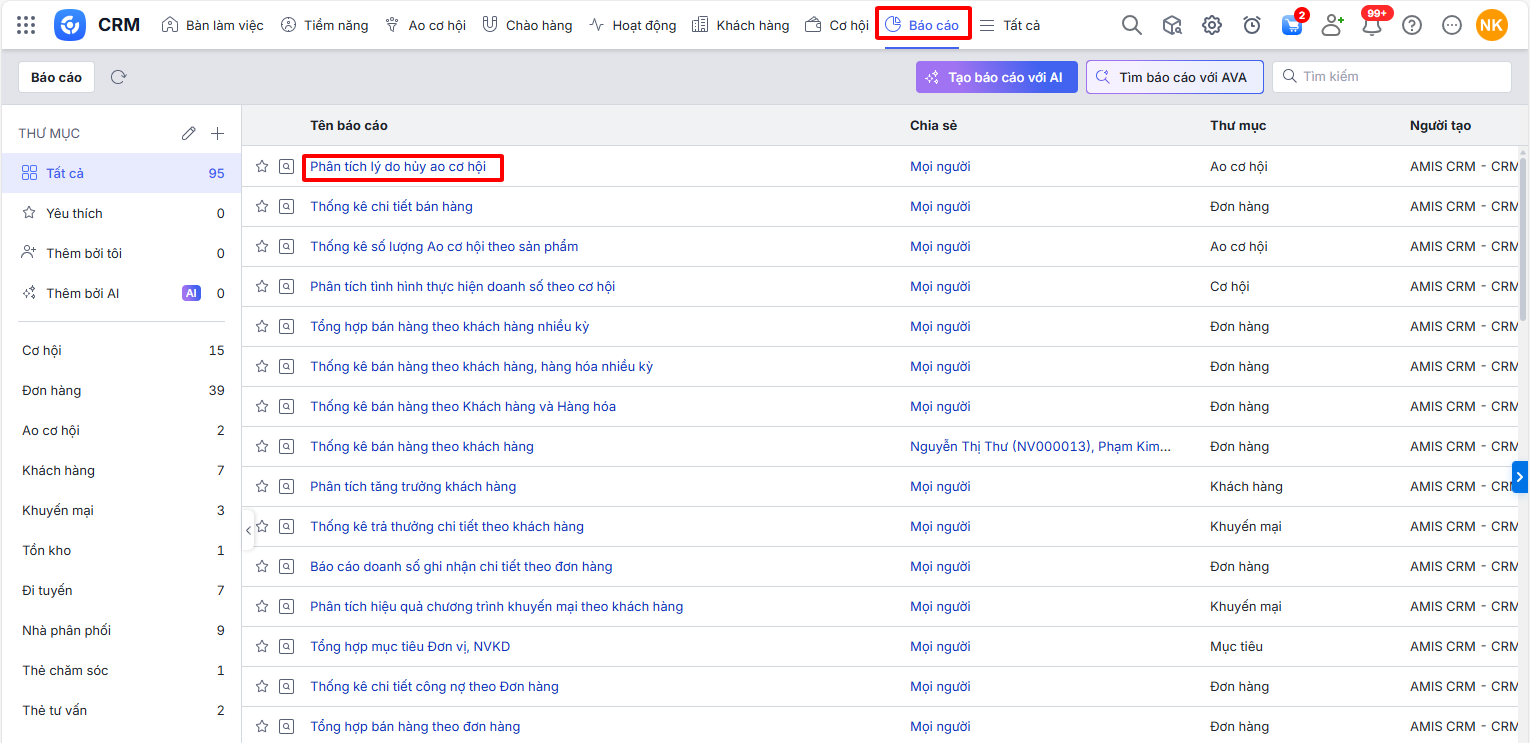
Task: Click the refresh icon beside Báo cáo
Action: point(119,77)
